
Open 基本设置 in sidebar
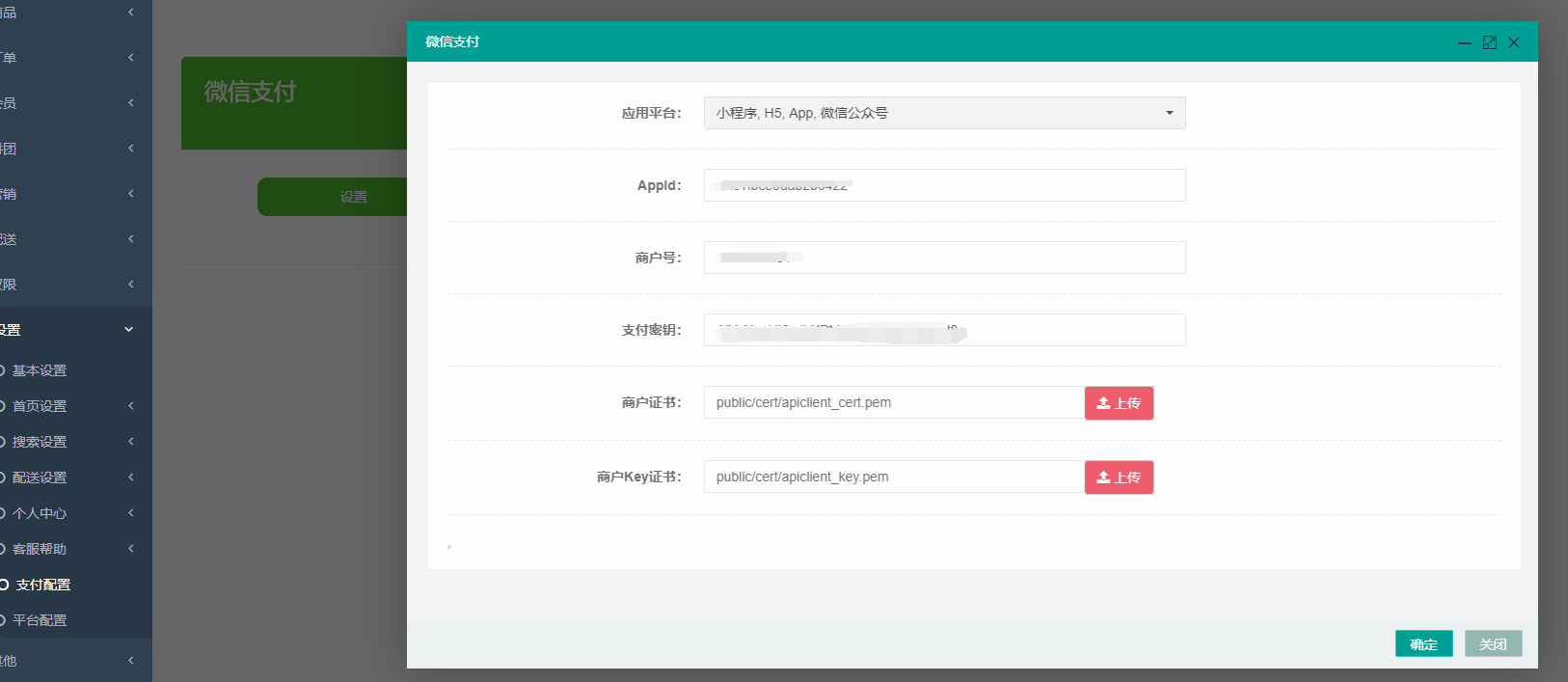[x=40, y=370]
